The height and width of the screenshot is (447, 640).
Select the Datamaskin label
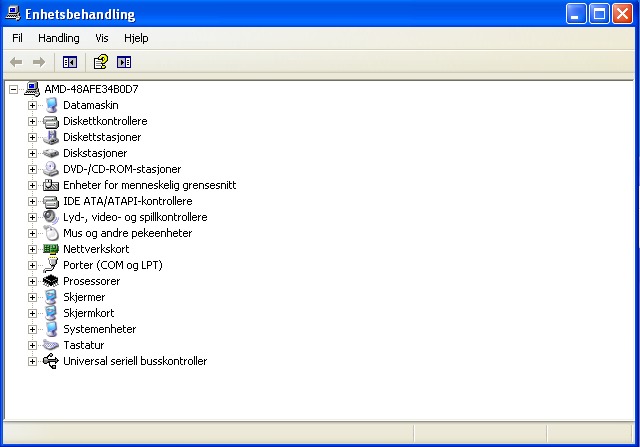point(91,105)
